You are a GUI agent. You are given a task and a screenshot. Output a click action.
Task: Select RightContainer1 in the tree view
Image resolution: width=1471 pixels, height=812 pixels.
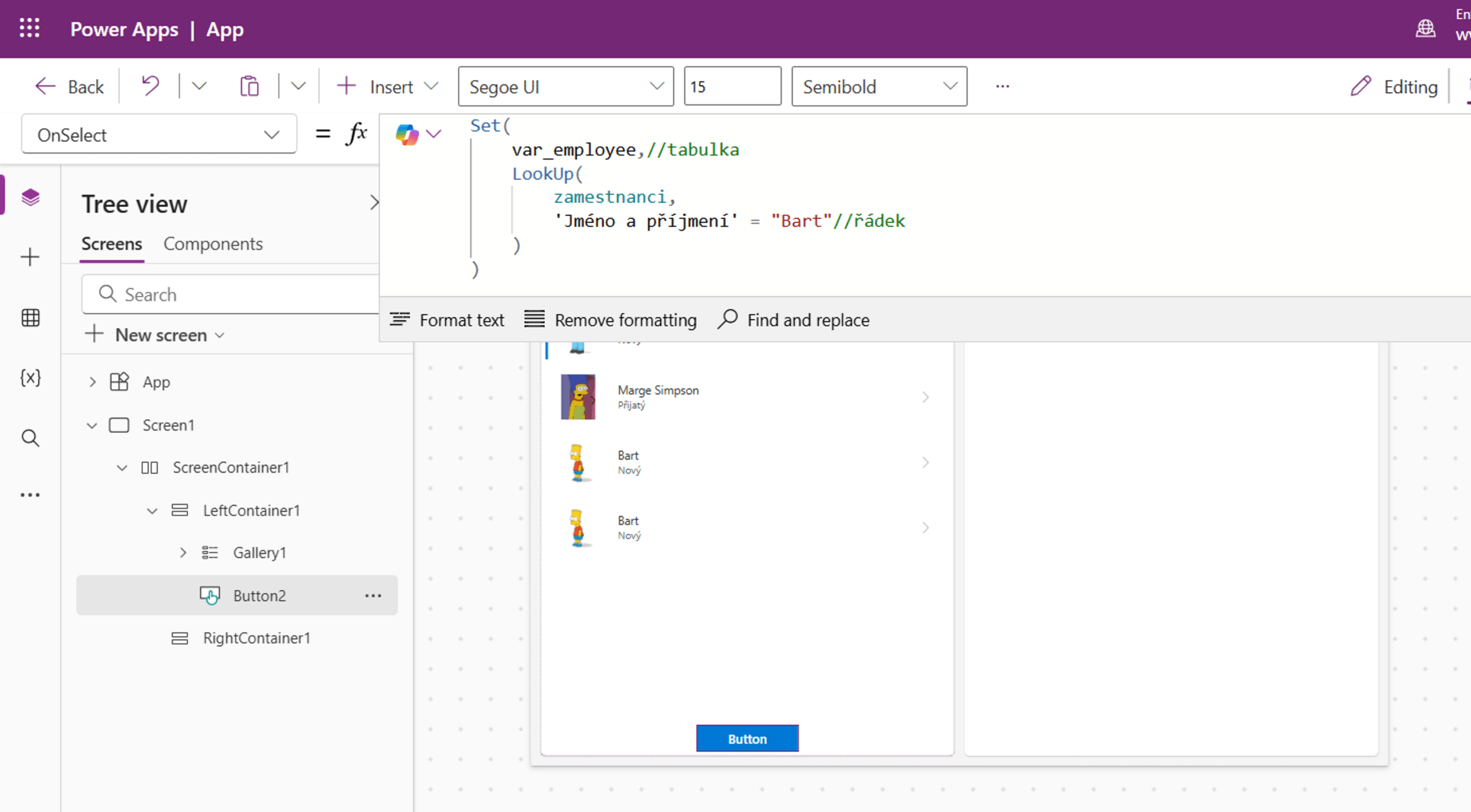click(x=256, y=638)
